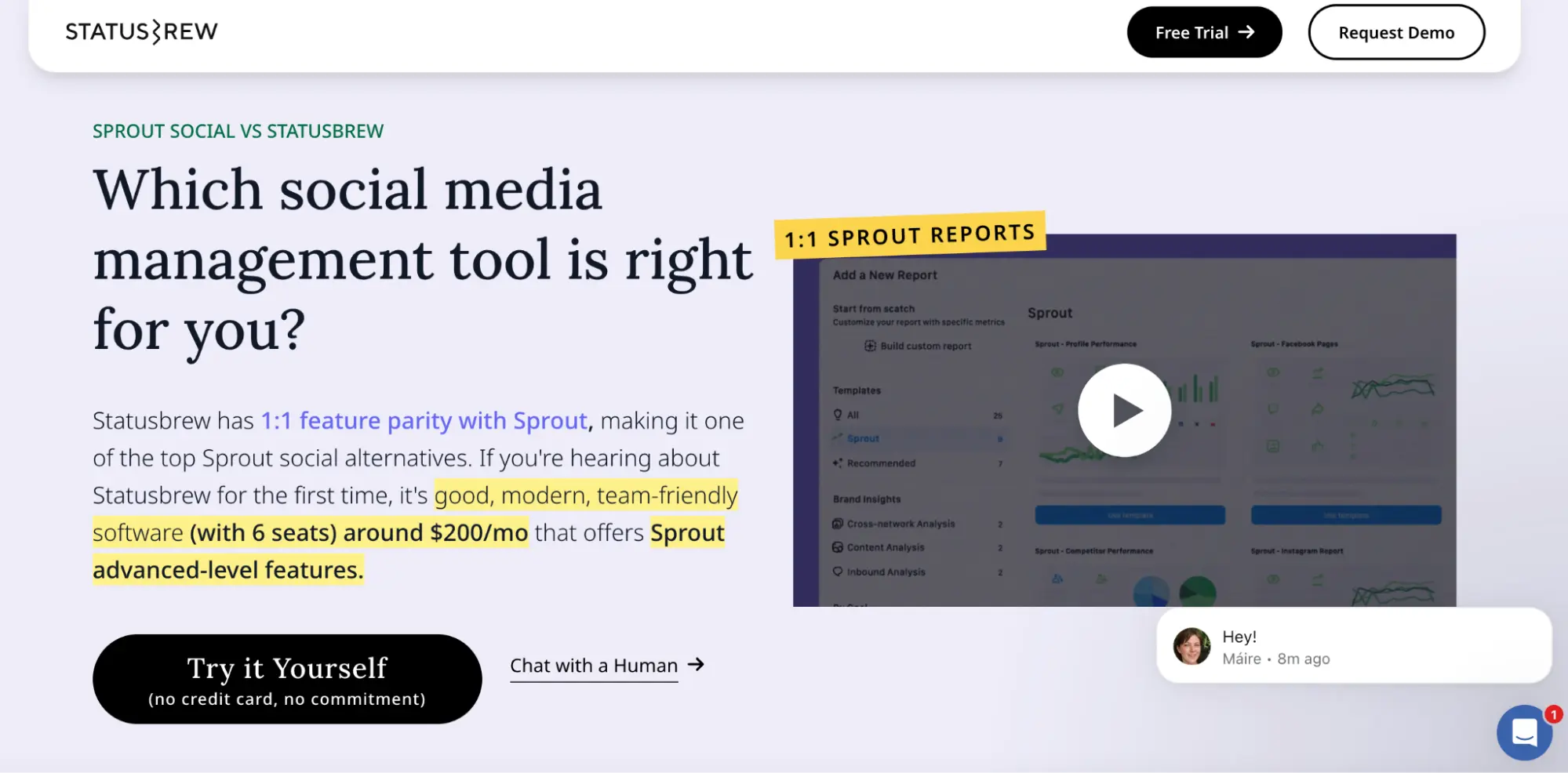Click the Statusbrew logo
Screen dimensions: 1568x773
click(x=142, y=31)
